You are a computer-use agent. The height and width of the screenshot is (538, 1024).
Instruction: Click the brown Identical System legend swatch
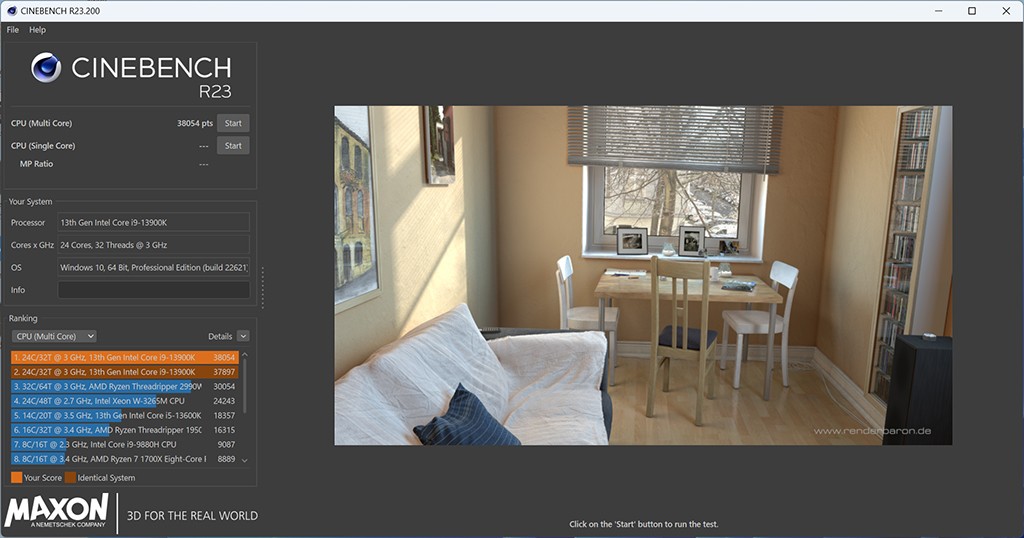click(71, 477)
